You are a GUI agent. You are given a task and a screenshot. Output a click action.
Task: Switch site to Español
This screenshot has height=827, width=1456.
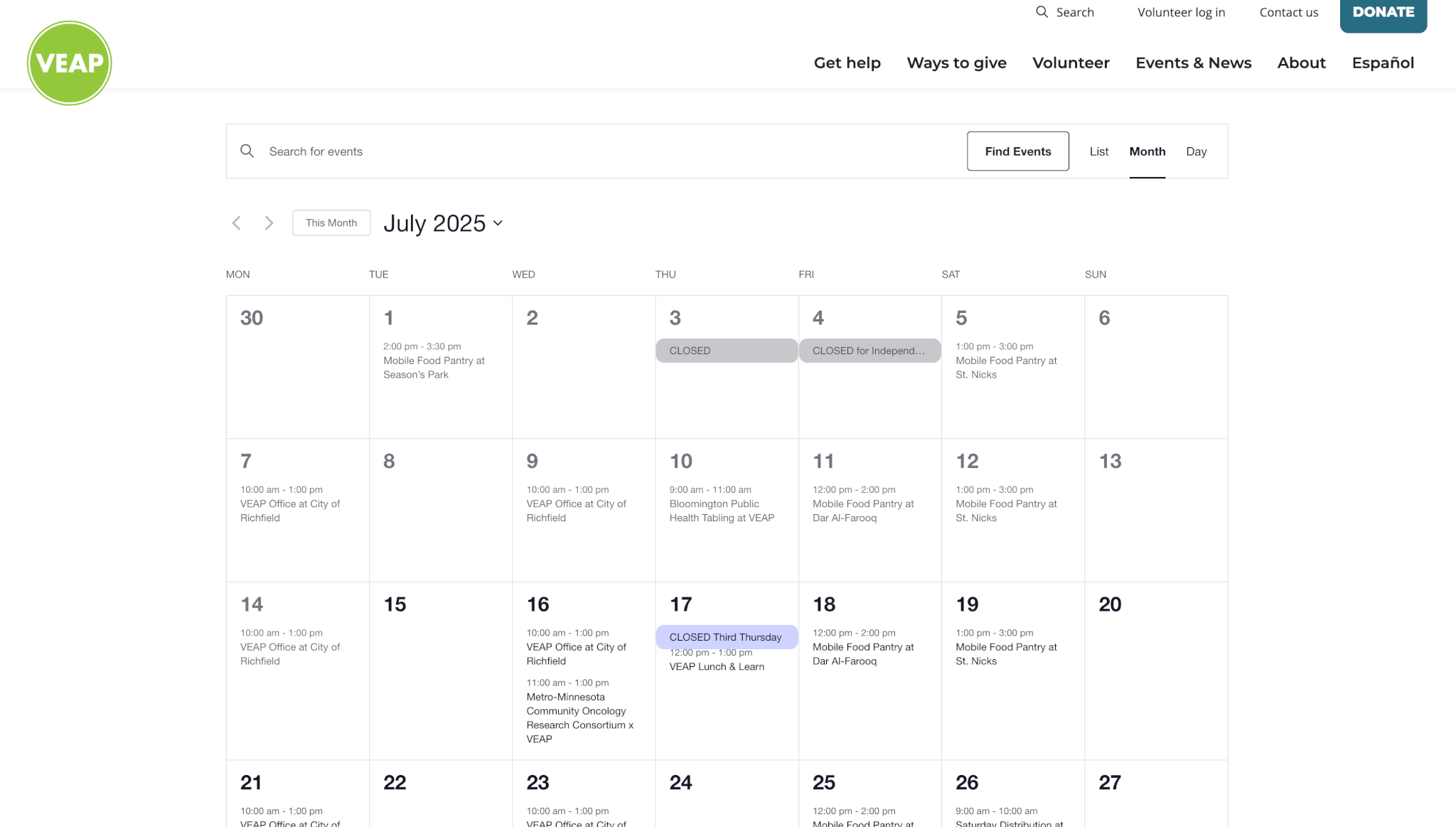point(1383,63)
